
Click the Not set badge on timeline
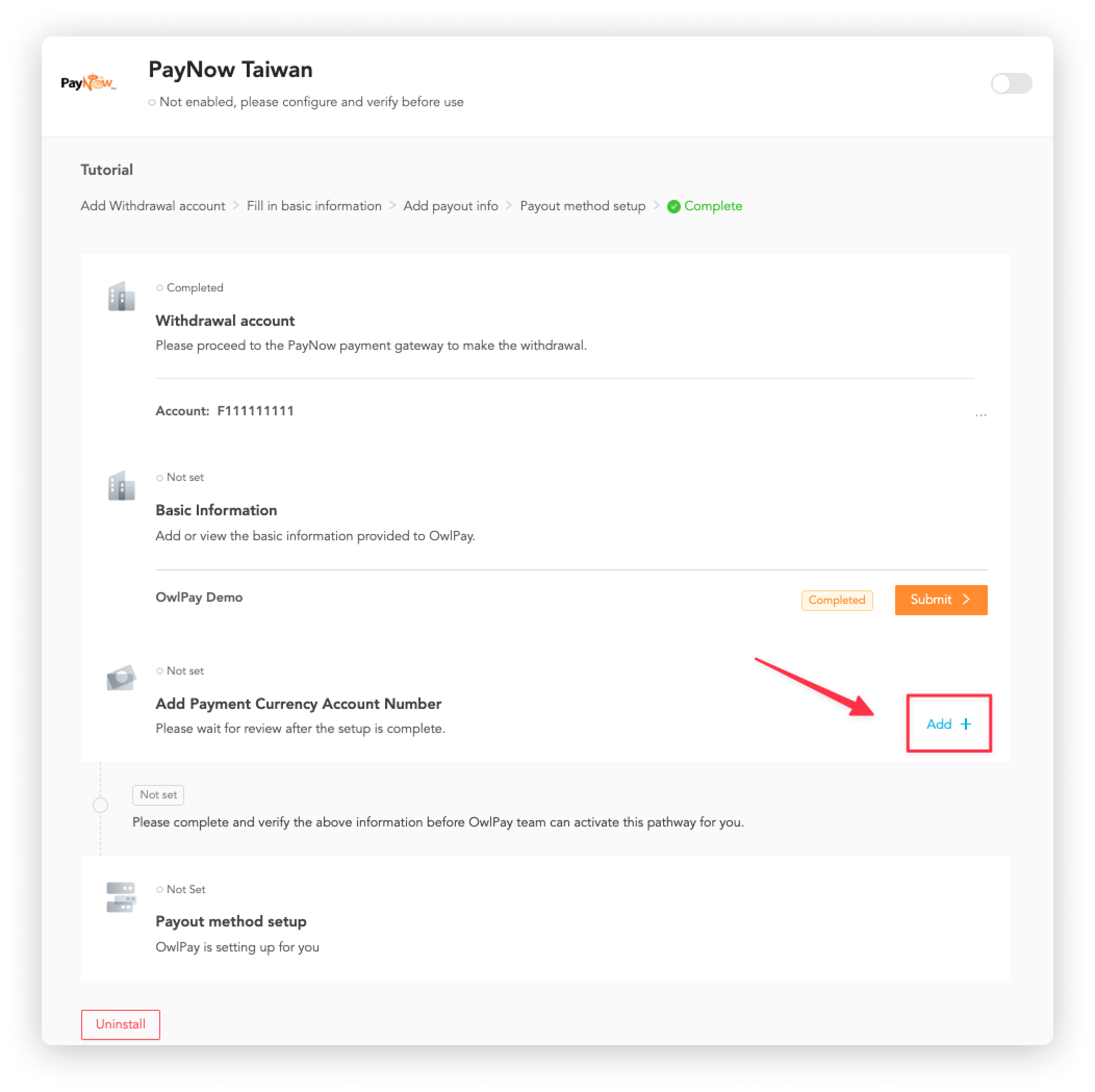click(158, 794)
